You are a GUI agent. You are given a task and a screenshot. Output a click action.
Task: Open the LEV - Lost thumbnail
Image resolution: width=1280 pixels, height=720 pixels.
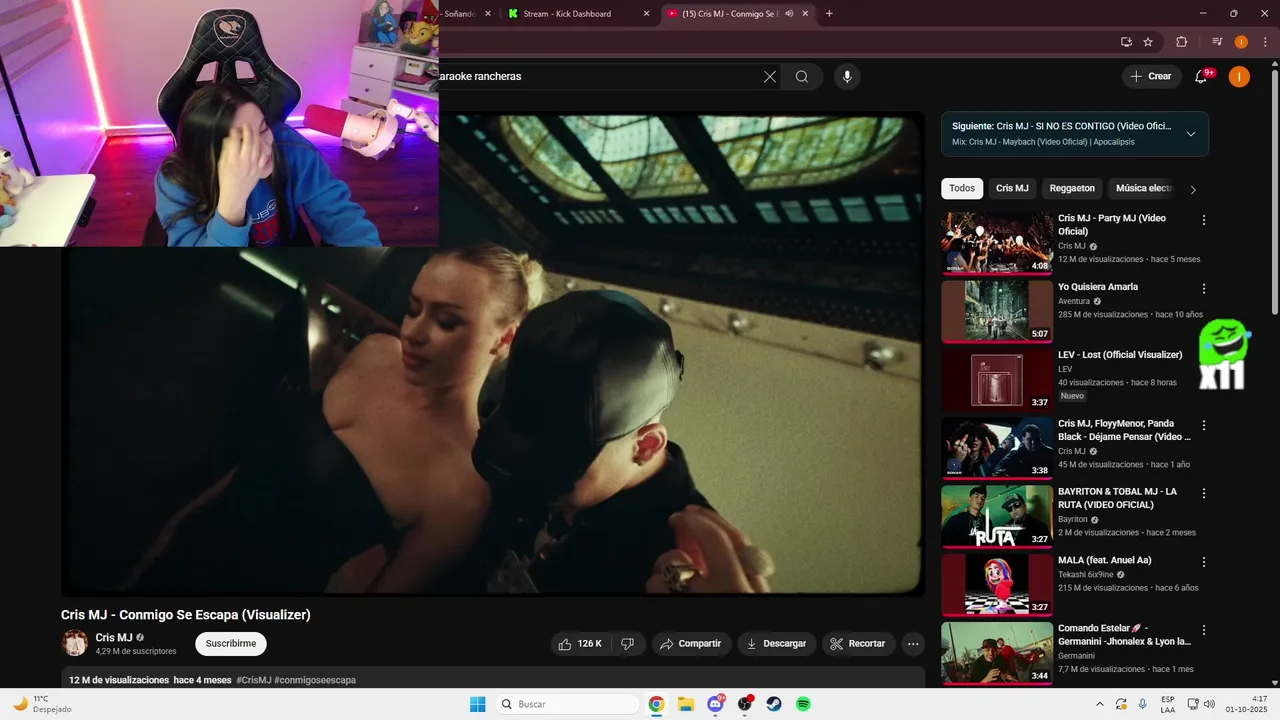click(x=997, y=379)
